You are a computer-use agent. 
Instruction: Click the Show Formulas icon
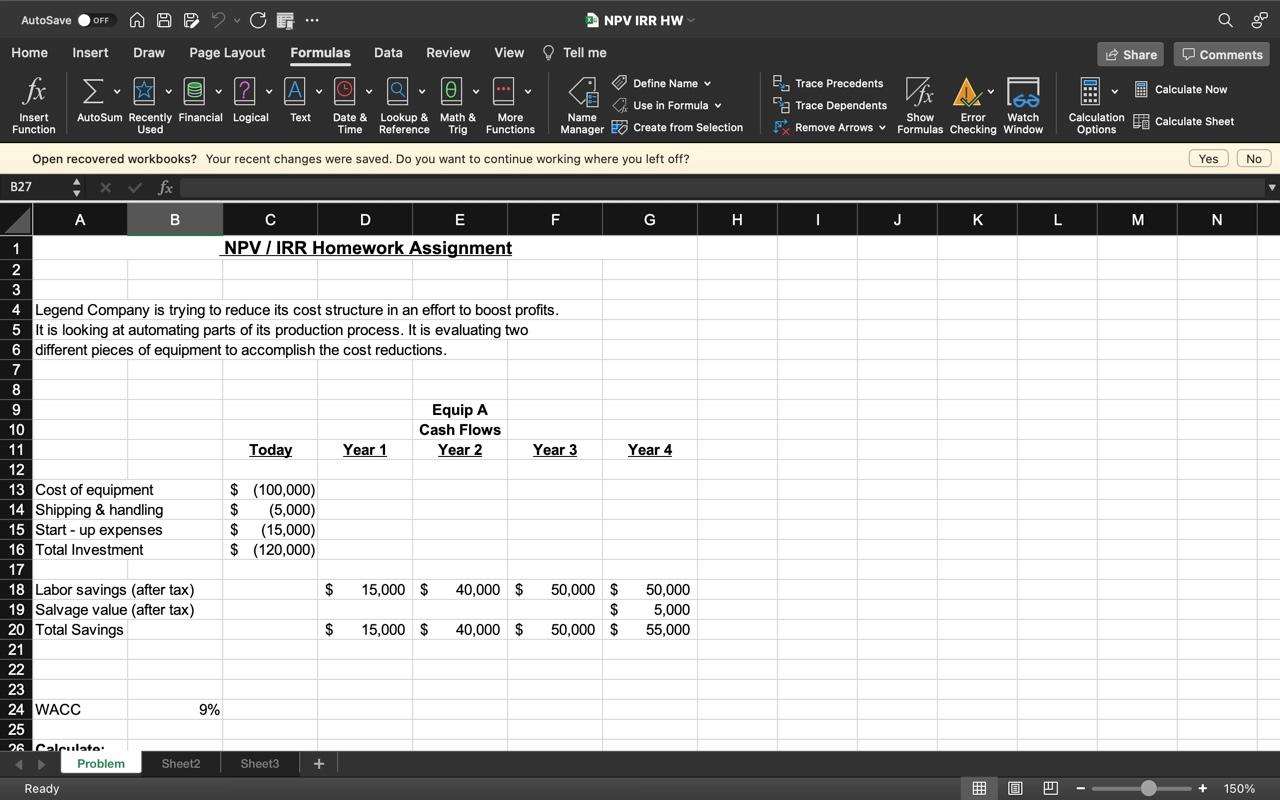(x=919, y=93)
